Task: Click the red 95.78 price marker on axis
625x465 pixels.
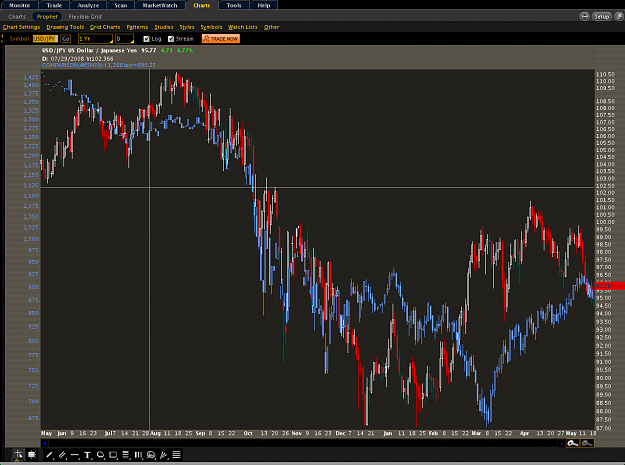Action: point(609,286)
